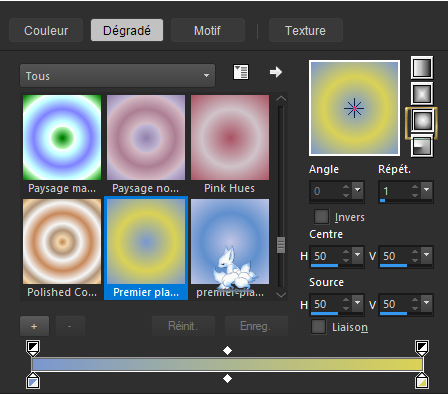Screen dimensions: 448x394
Task: Open the Source V value dropdown
Action: [427, 303]
